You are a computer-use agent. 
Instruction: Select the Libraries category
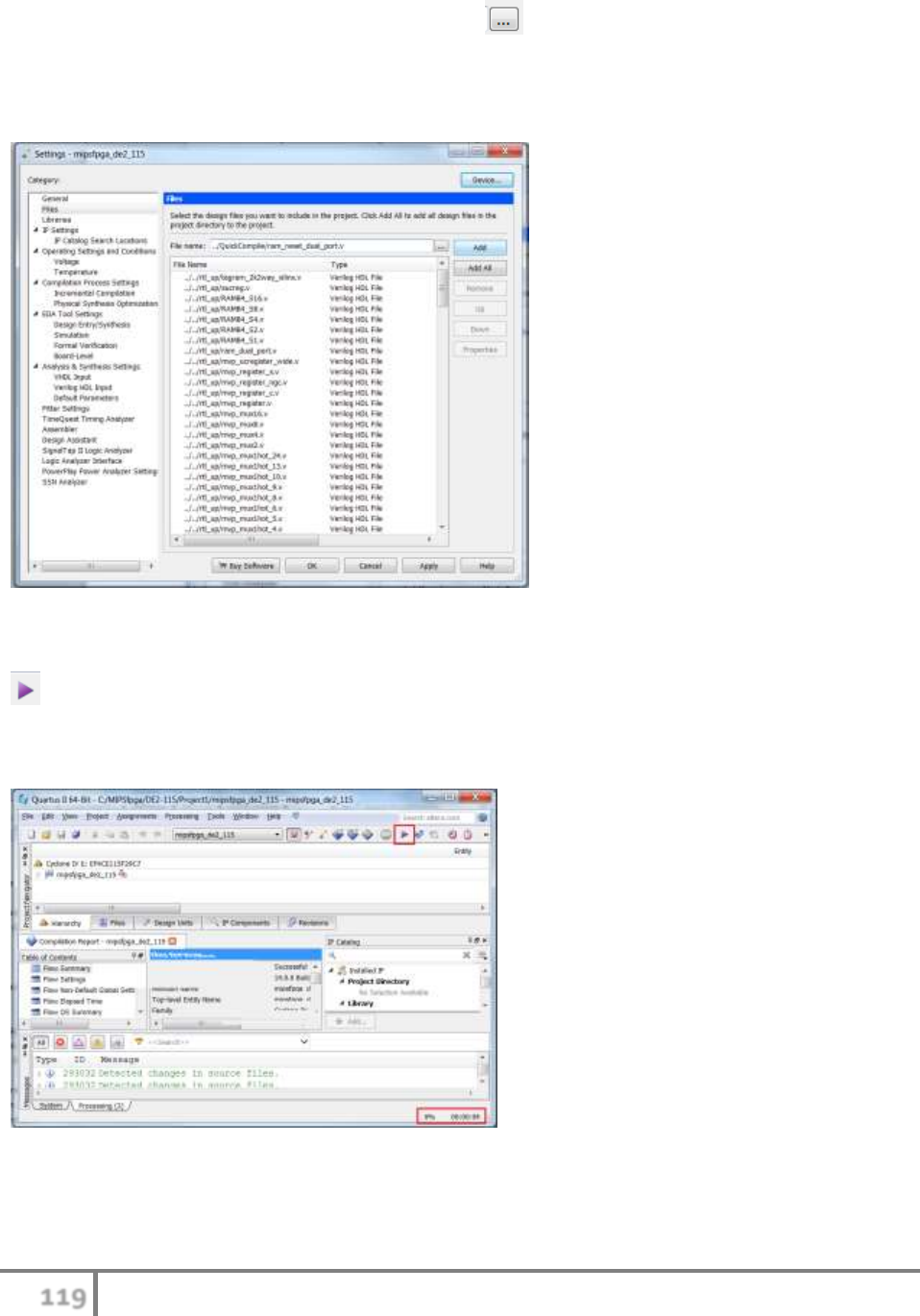tap(57, 220)
